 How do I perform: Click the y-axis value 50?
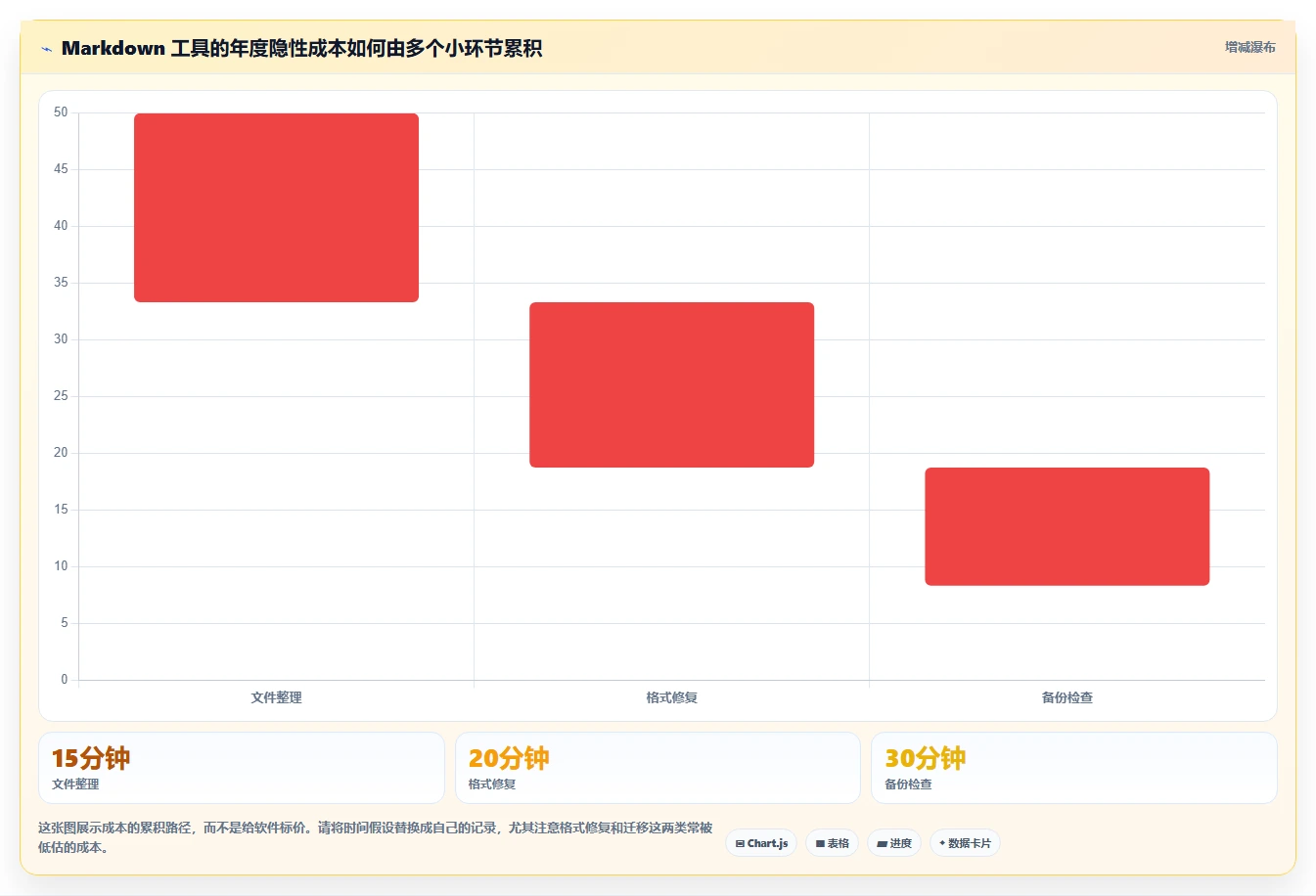(x=61, y=112)
